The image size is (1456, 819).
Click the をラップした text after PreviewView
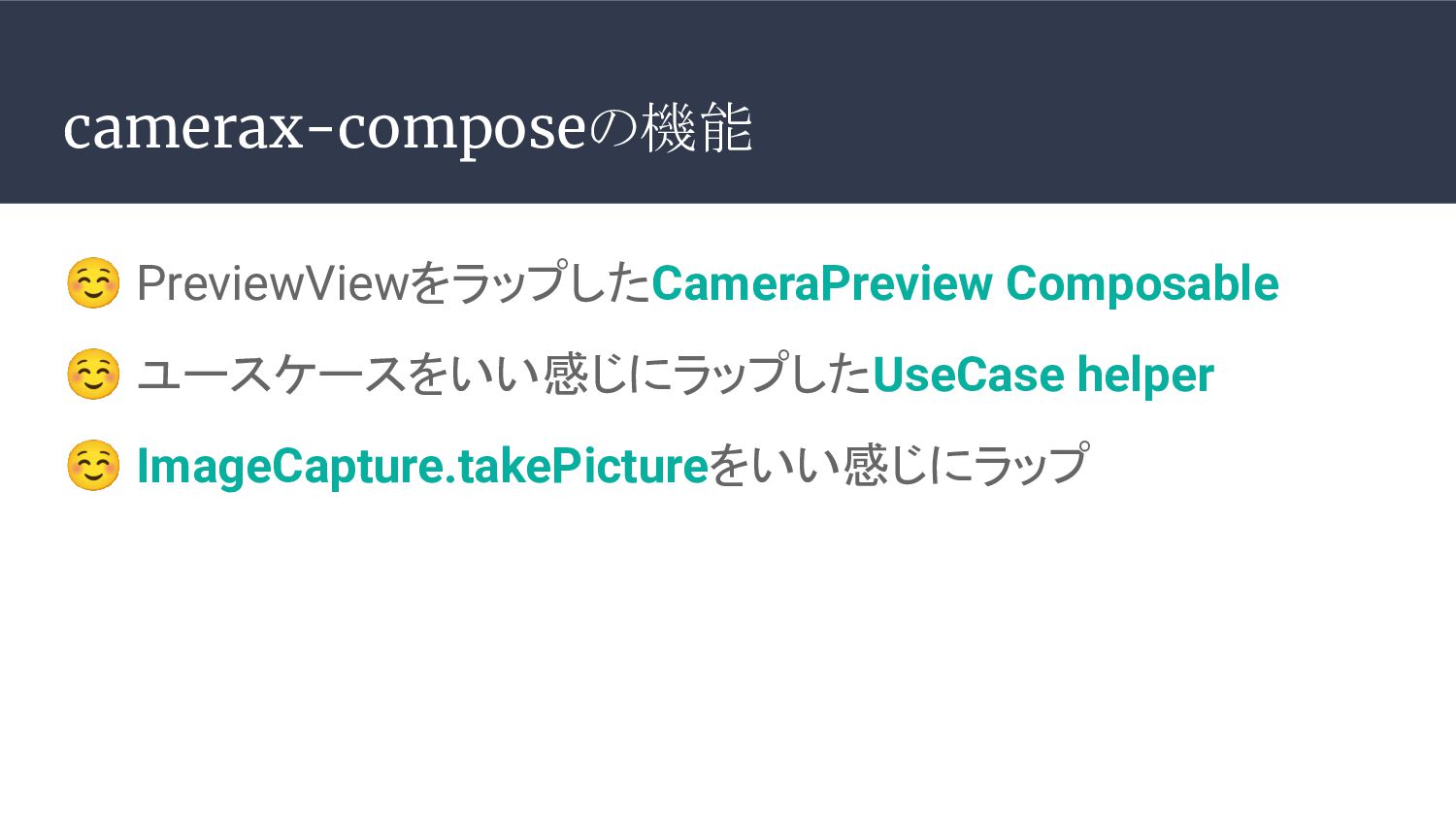click(530, 283)
